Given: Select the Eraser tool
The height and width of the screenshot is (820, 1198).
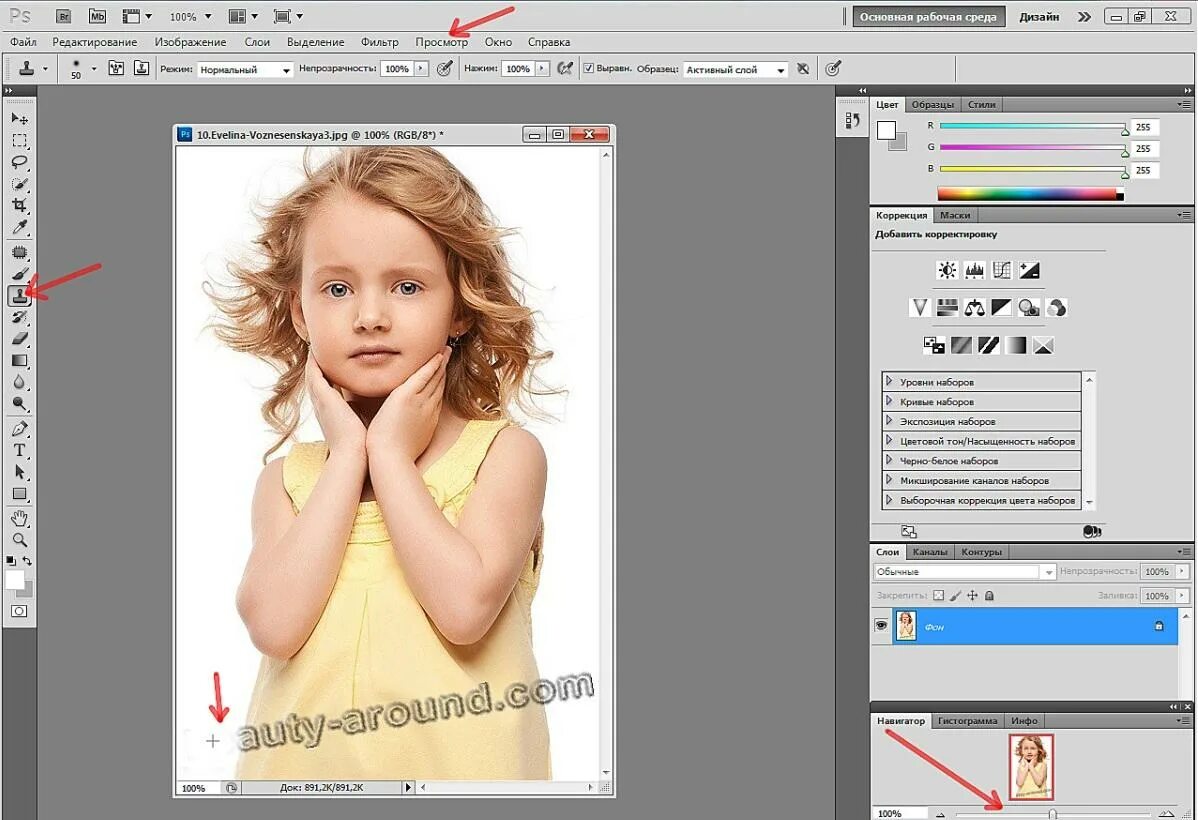Looking at the screenshot, I should pos(19,338).
